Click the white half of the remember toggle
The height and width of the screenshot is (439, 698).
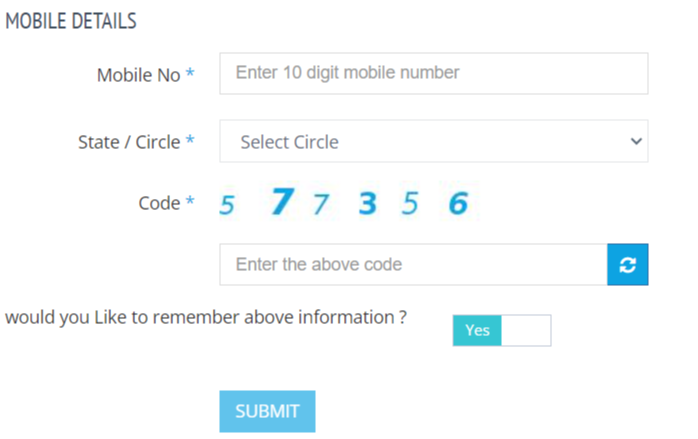[526, 330]
